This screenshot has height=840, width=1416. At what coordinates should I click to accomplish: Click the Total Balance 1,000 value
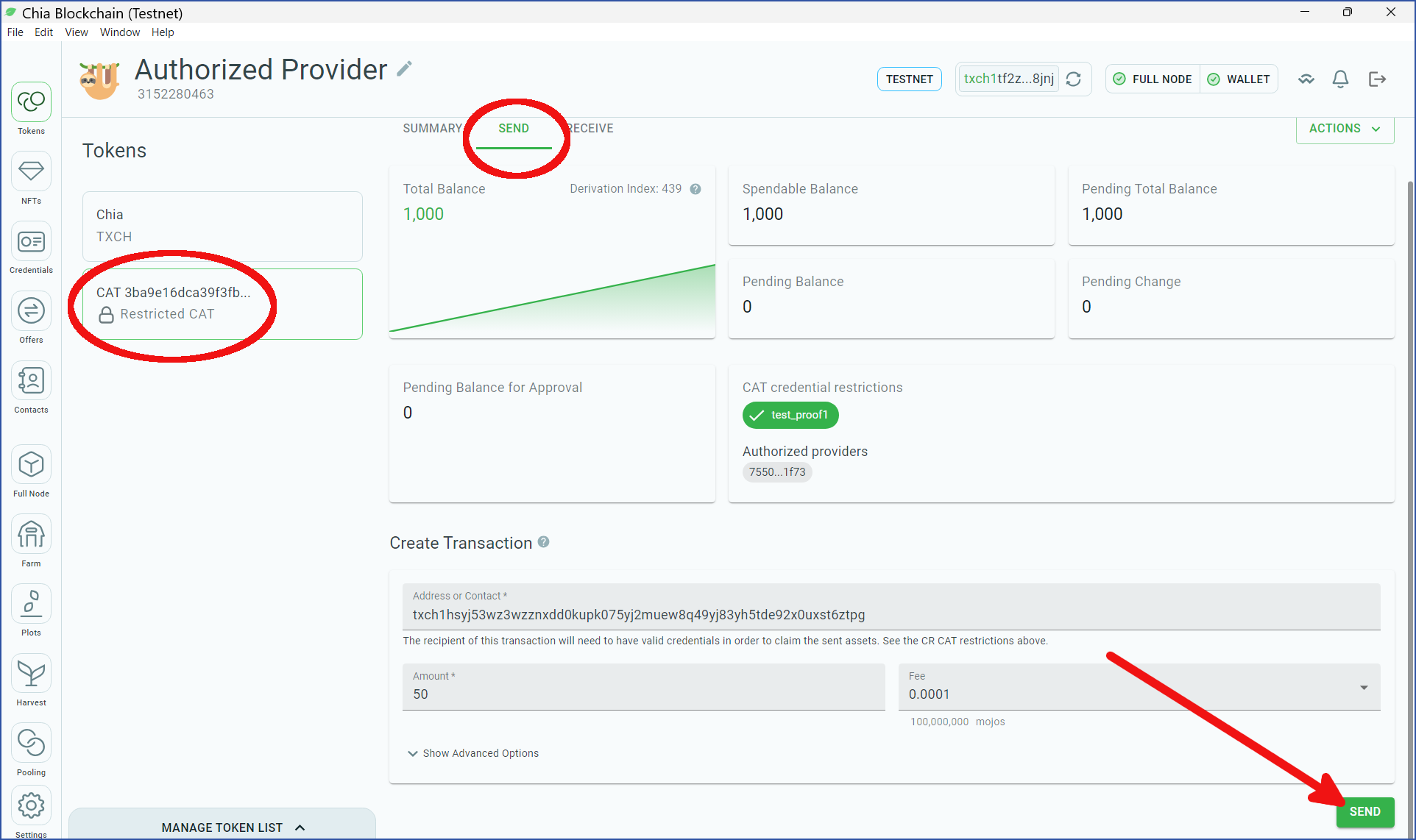(x=423, y=214)
